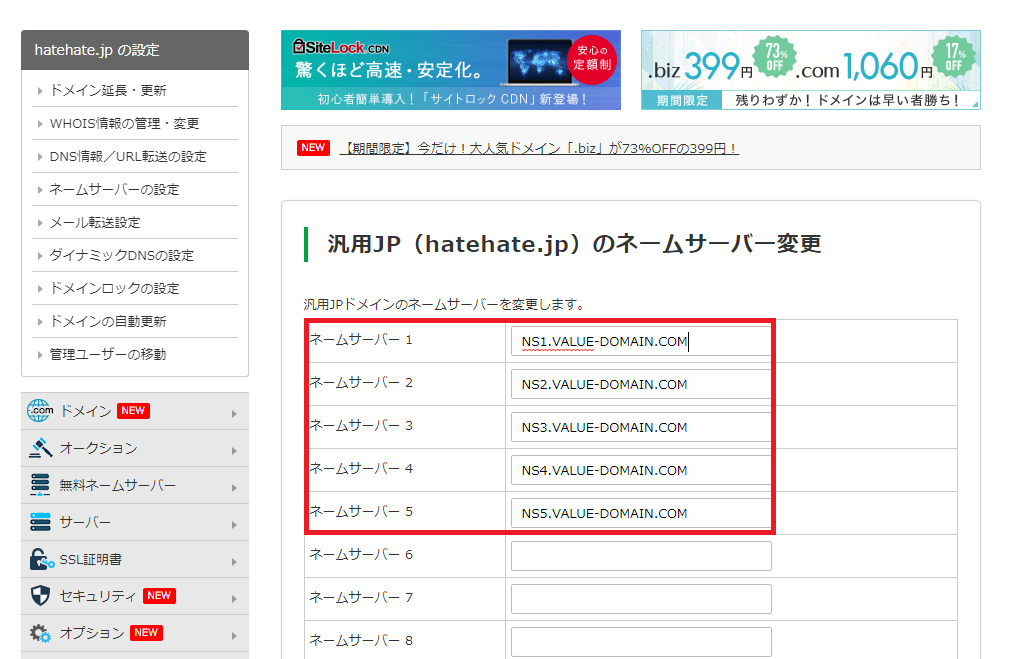Click the empty ネームサーバー 7 field
This screenshot has height=659, width=1009.
point(641,599)
